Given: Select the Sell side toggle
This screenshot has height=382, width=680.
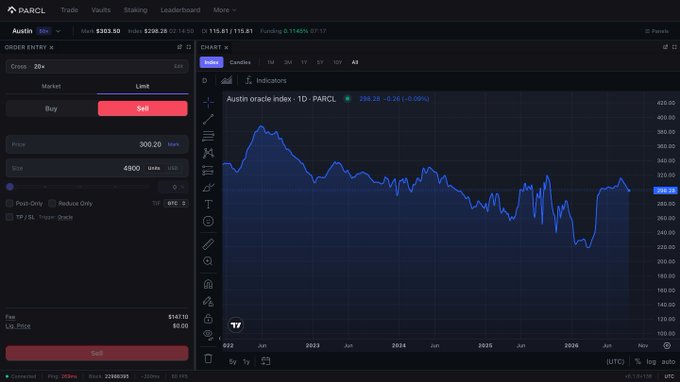Looking at the screenshot, I should (143, 108).
